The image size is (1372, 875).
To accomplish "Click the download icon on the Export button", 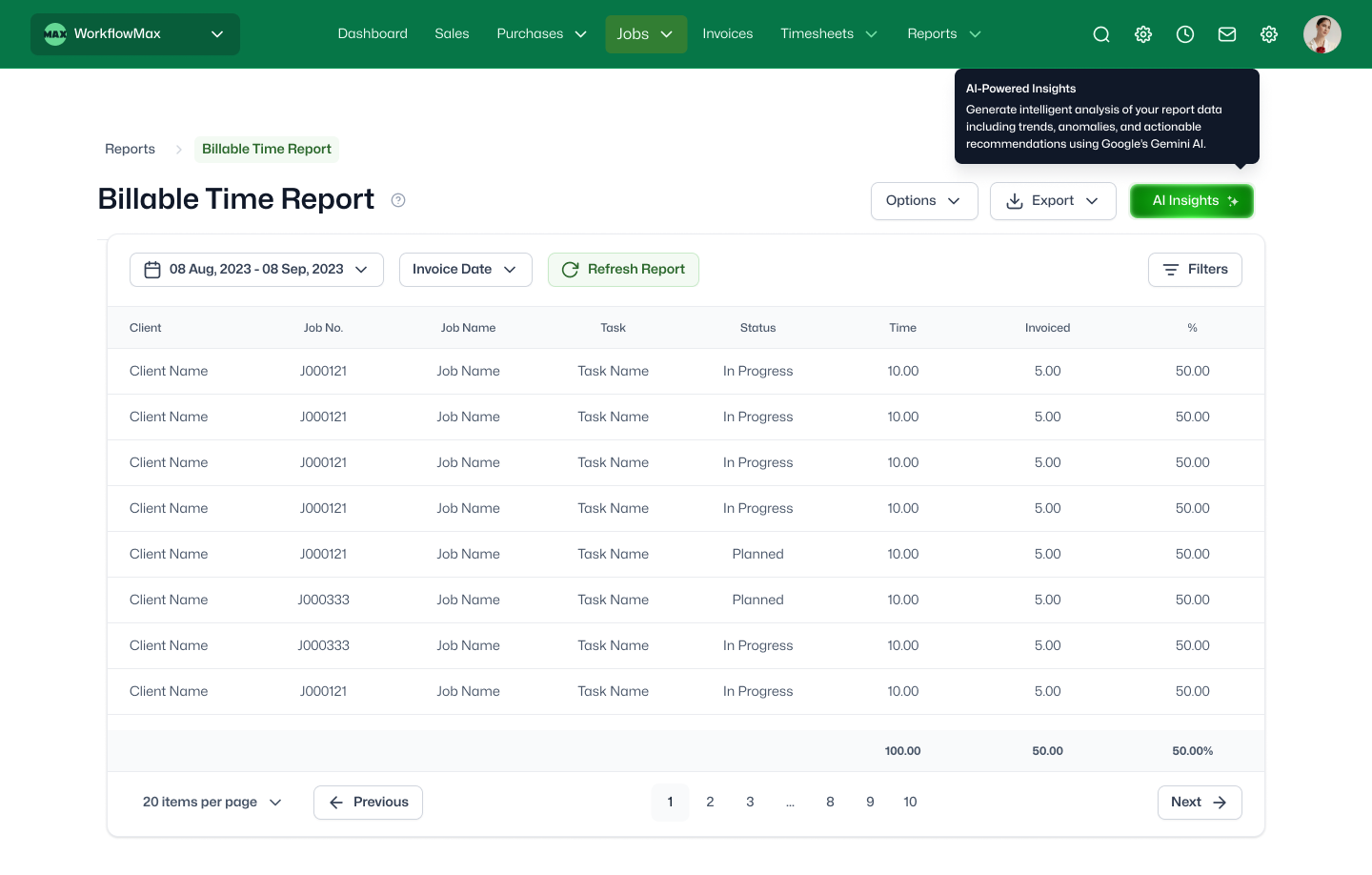I will click(x=1016, y=201).
